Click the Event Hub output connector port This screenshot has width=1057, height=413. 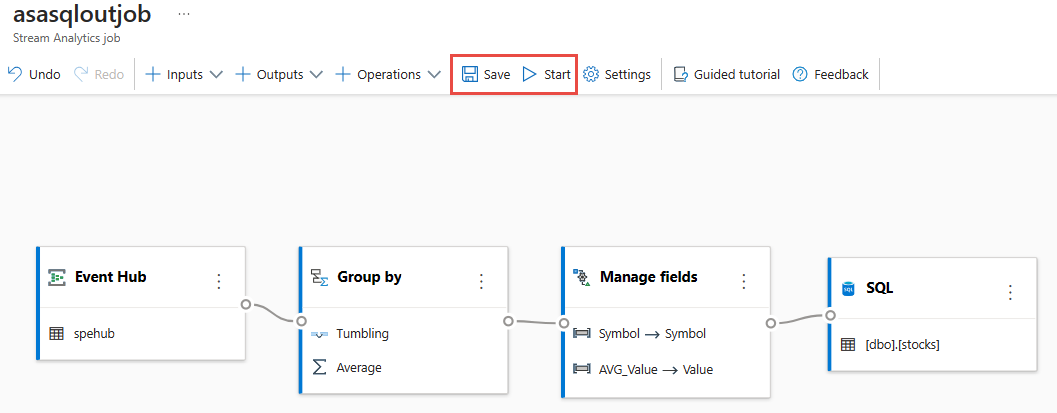coord(245,303)
